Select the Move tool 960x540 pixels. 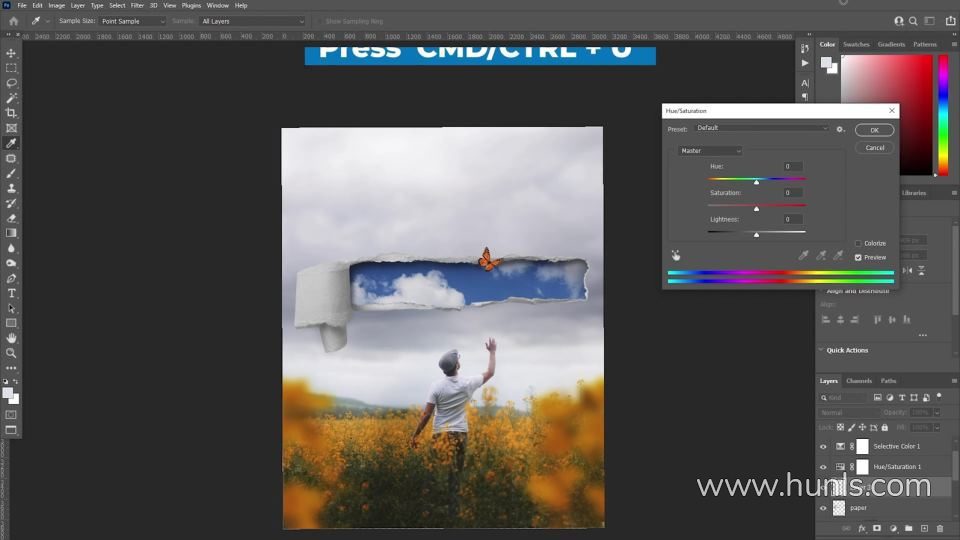(x=11, y=53)
